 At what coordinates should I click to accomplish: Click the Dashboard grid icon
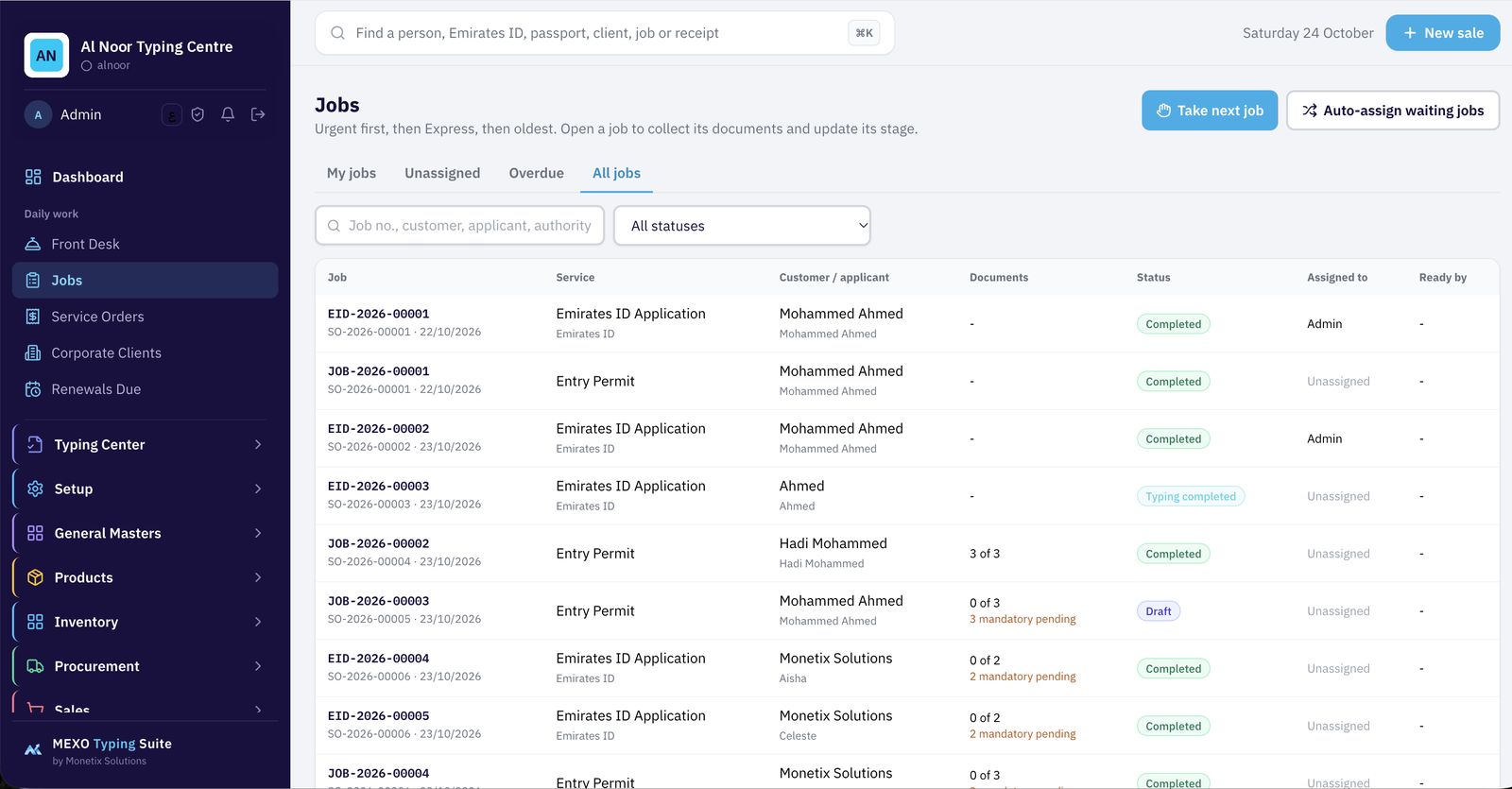(33, 177)
